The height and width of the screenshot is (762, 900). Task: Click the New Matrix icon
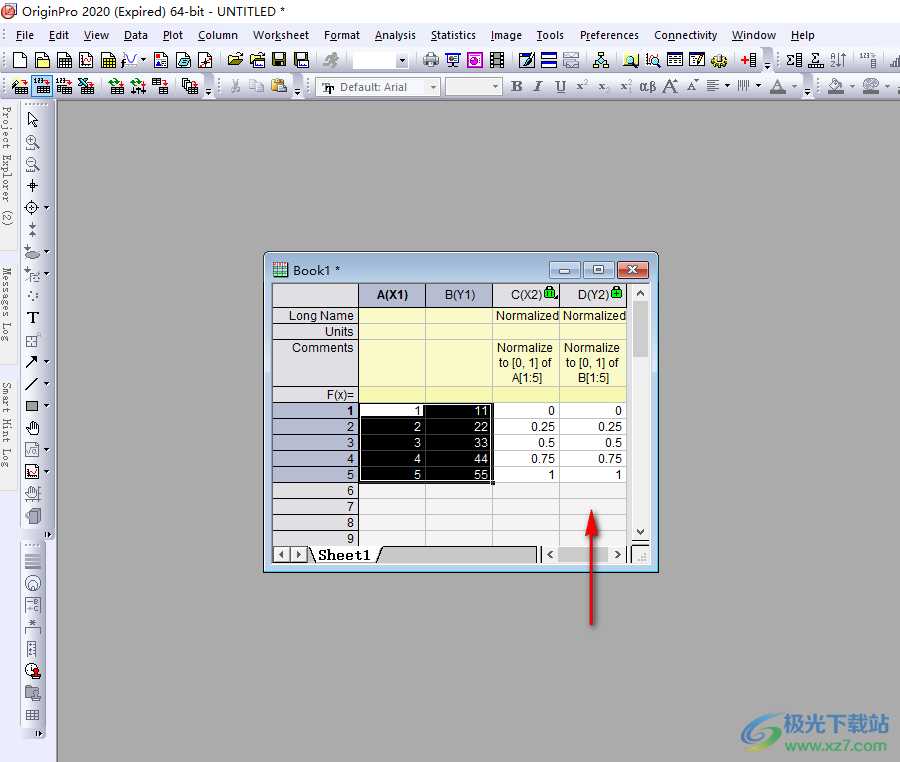(x=108, y=60)
